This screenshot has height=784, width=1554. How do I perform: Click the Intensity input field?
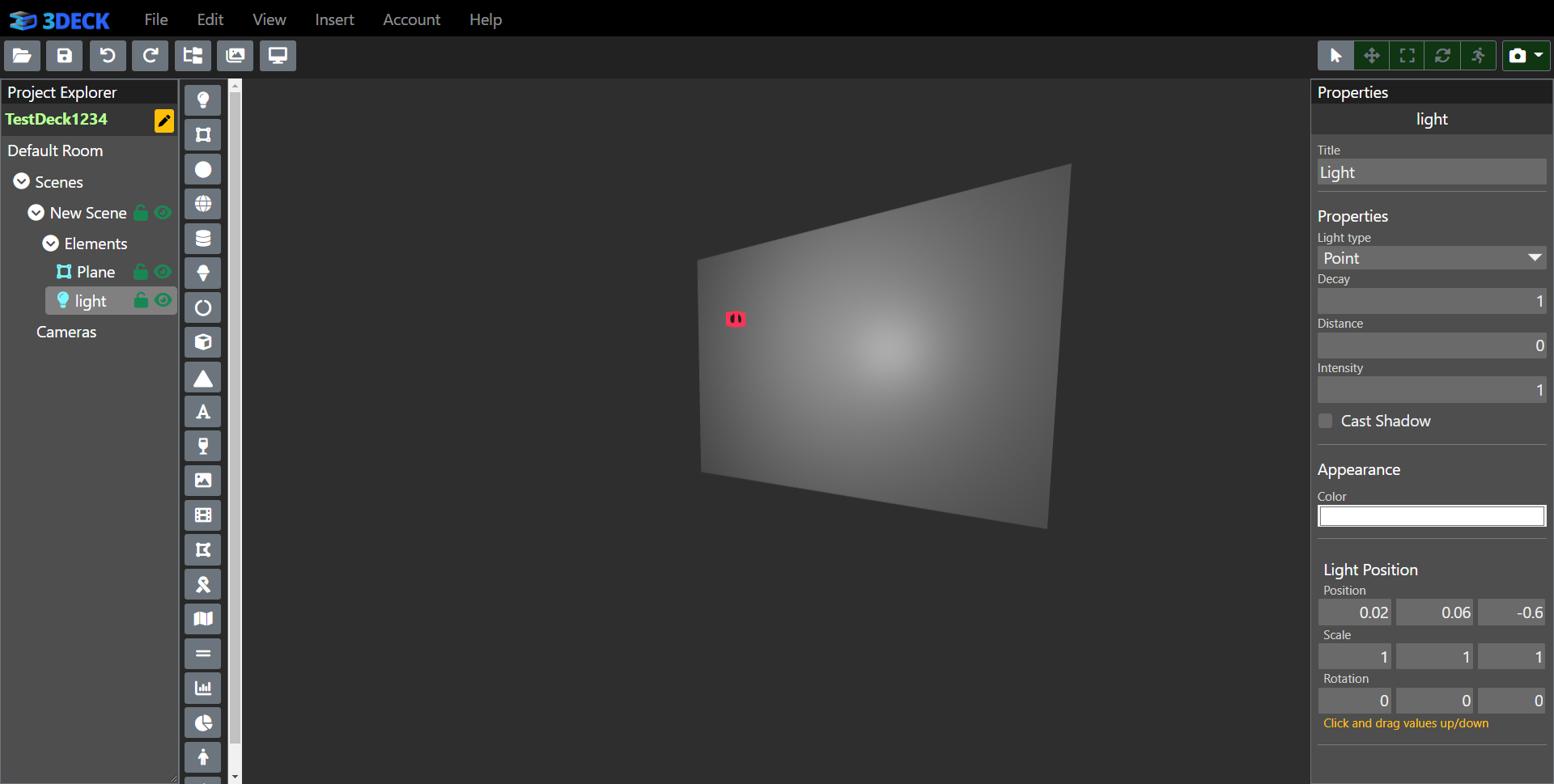(1431, 390)
